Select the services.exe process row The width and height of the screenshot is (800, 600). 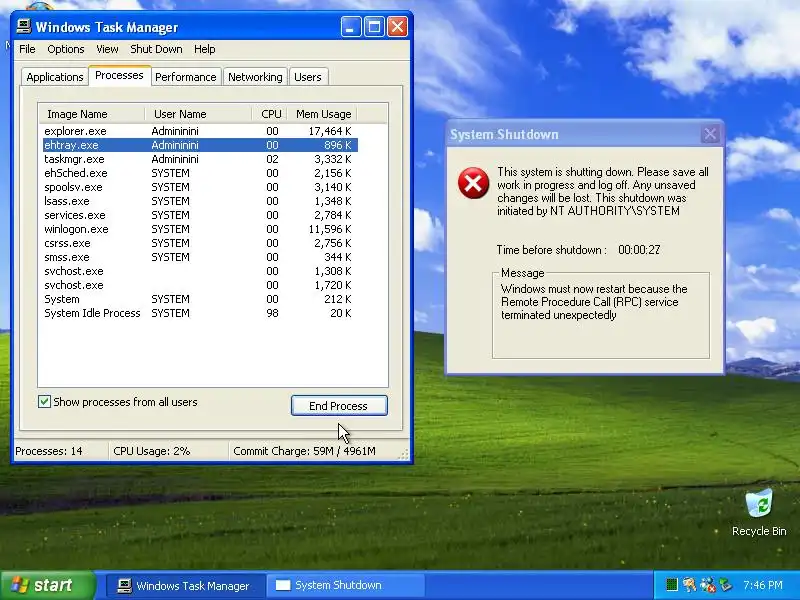click(x=199, y=215)
